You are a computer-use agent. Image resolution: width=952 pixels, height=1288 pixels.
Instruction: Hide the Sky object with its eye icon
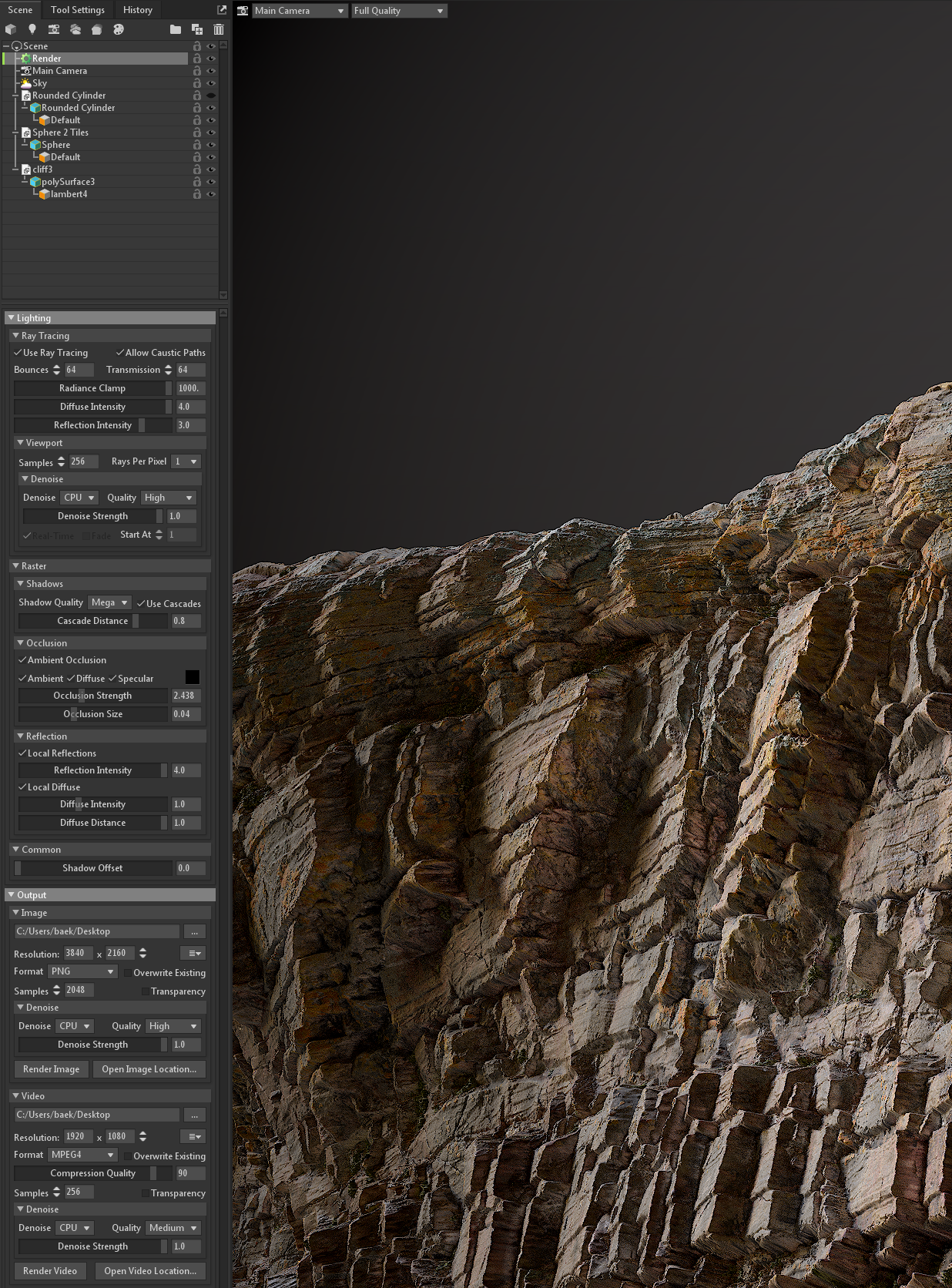pos(210,83)
